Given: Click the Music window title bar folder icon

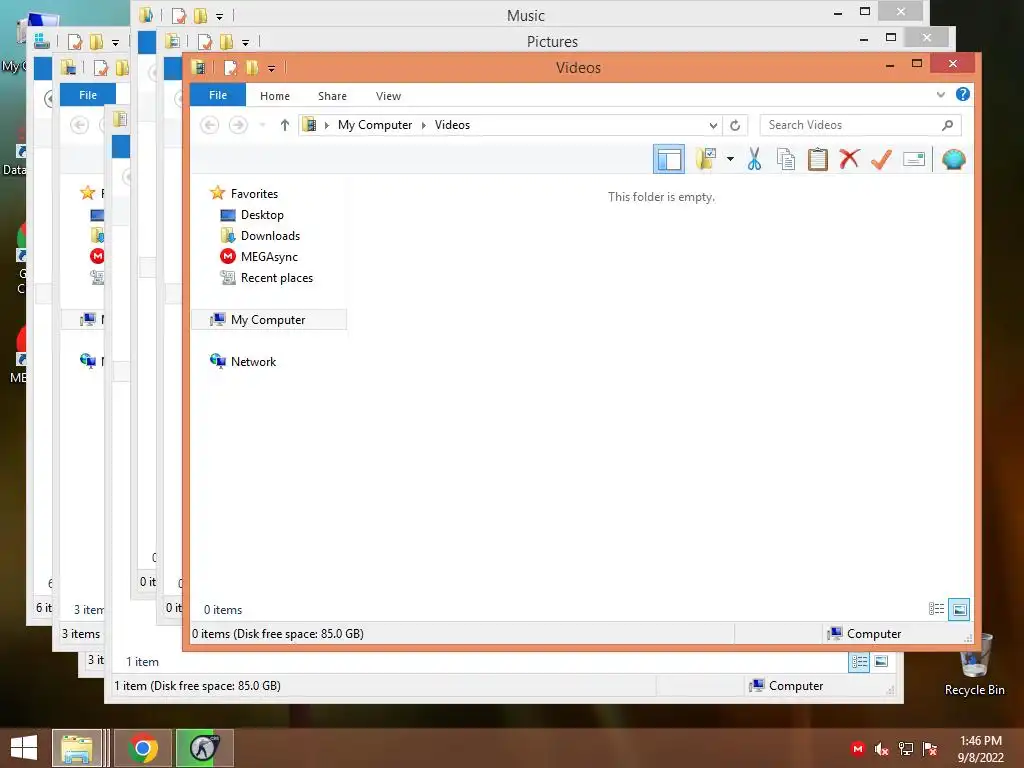Looking at the screenshot, I should coord(146,15).
